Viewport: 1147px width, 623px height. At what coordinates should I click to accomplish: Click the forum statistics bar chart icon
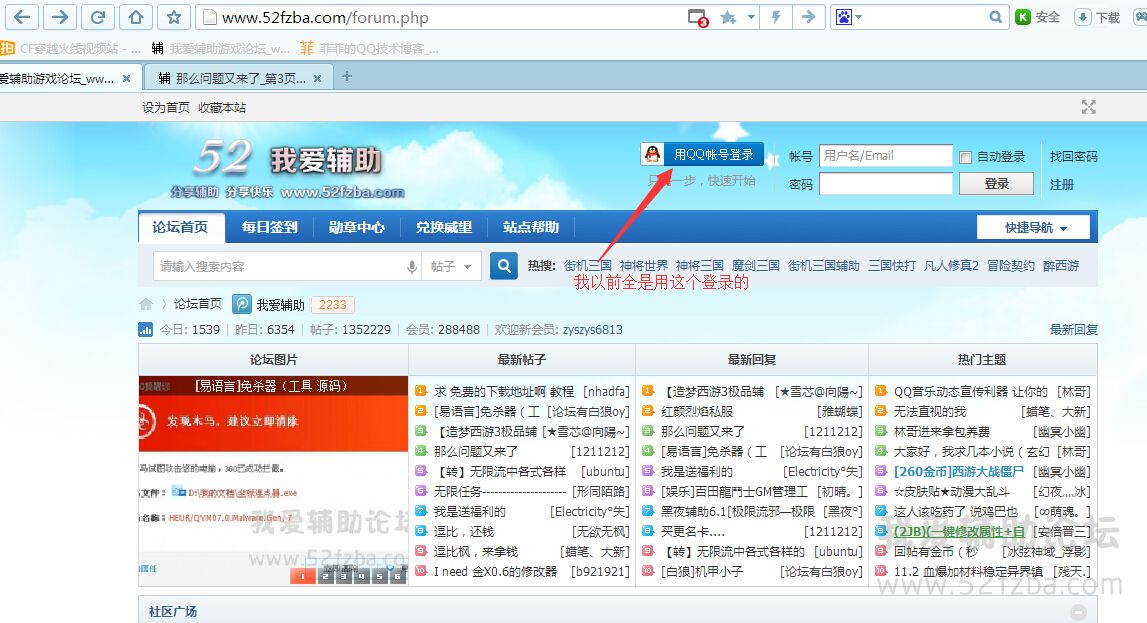[146, 329]
